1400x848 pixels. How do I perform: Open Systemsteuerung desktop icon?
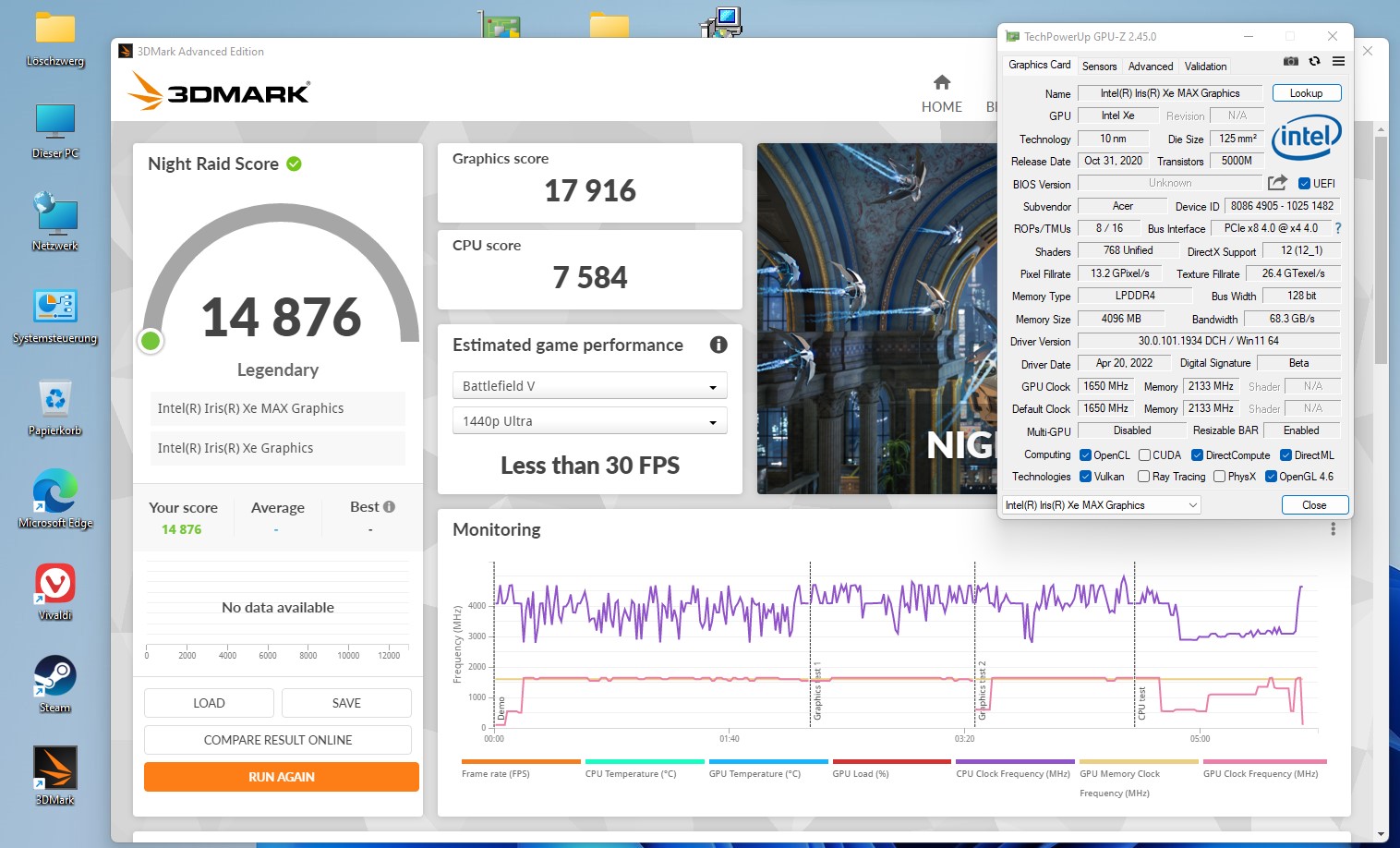55,315
